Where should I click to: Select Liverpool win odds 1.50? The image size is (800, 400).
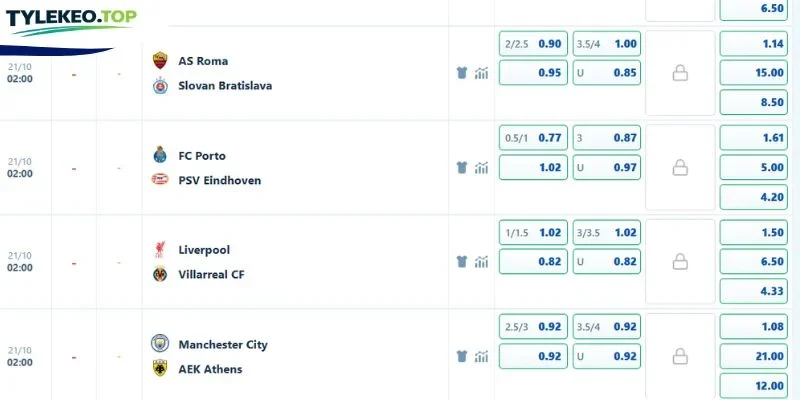(x=754, y=233)
